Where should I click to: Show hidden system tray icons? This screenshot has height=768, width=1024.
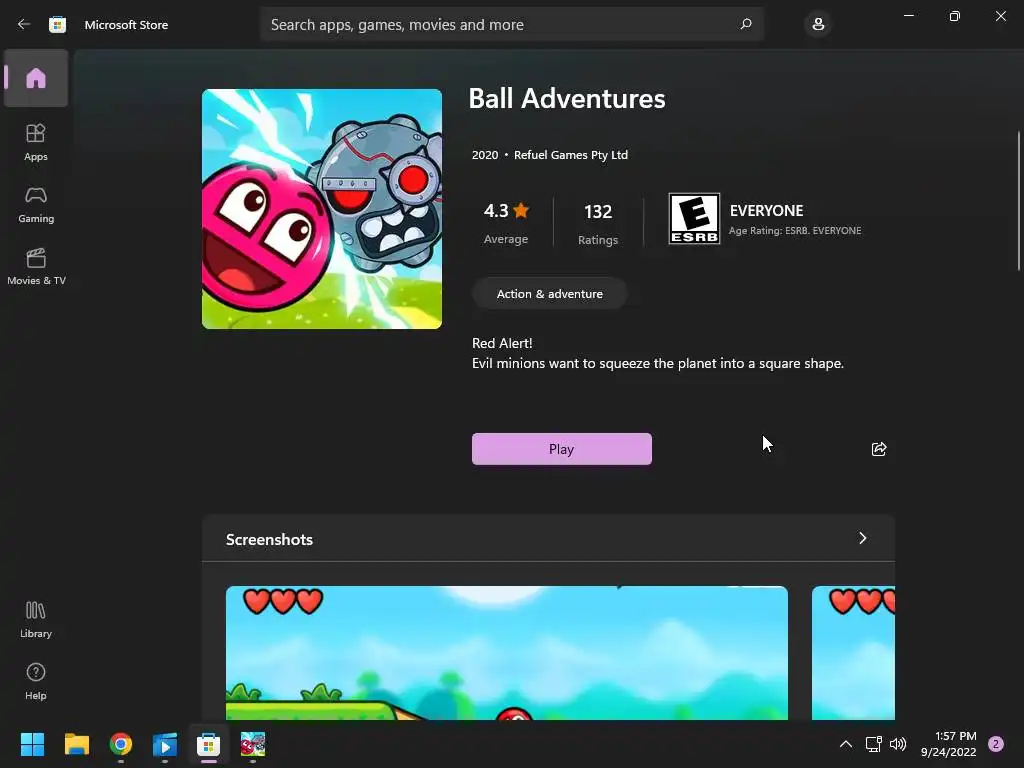[x=846, y=744]
